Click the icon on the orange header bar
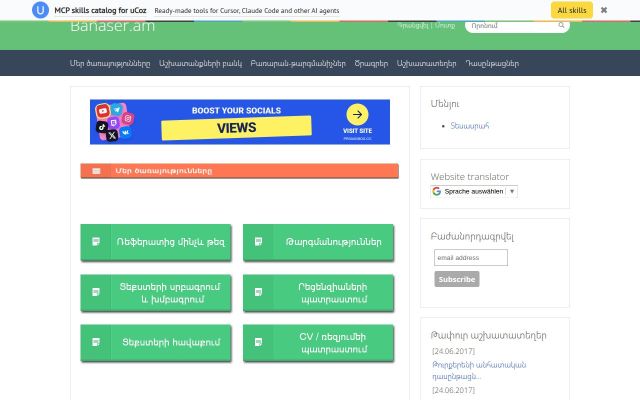Screen dimensions: 640x400 click(96, 171)
